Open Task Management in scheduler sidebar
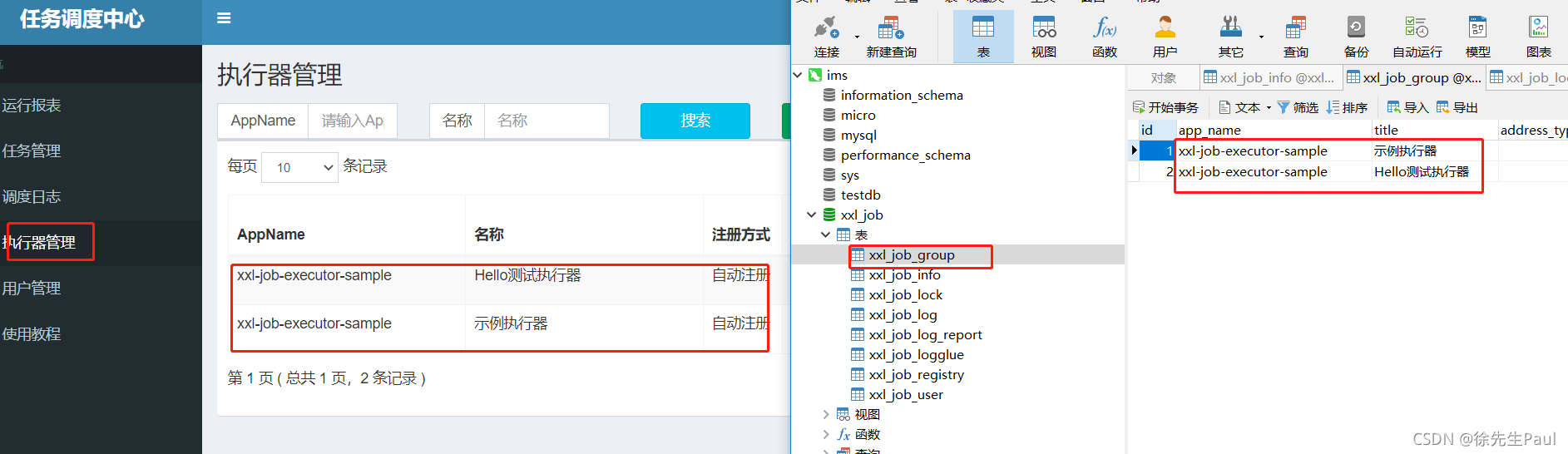 coord(32,151)
